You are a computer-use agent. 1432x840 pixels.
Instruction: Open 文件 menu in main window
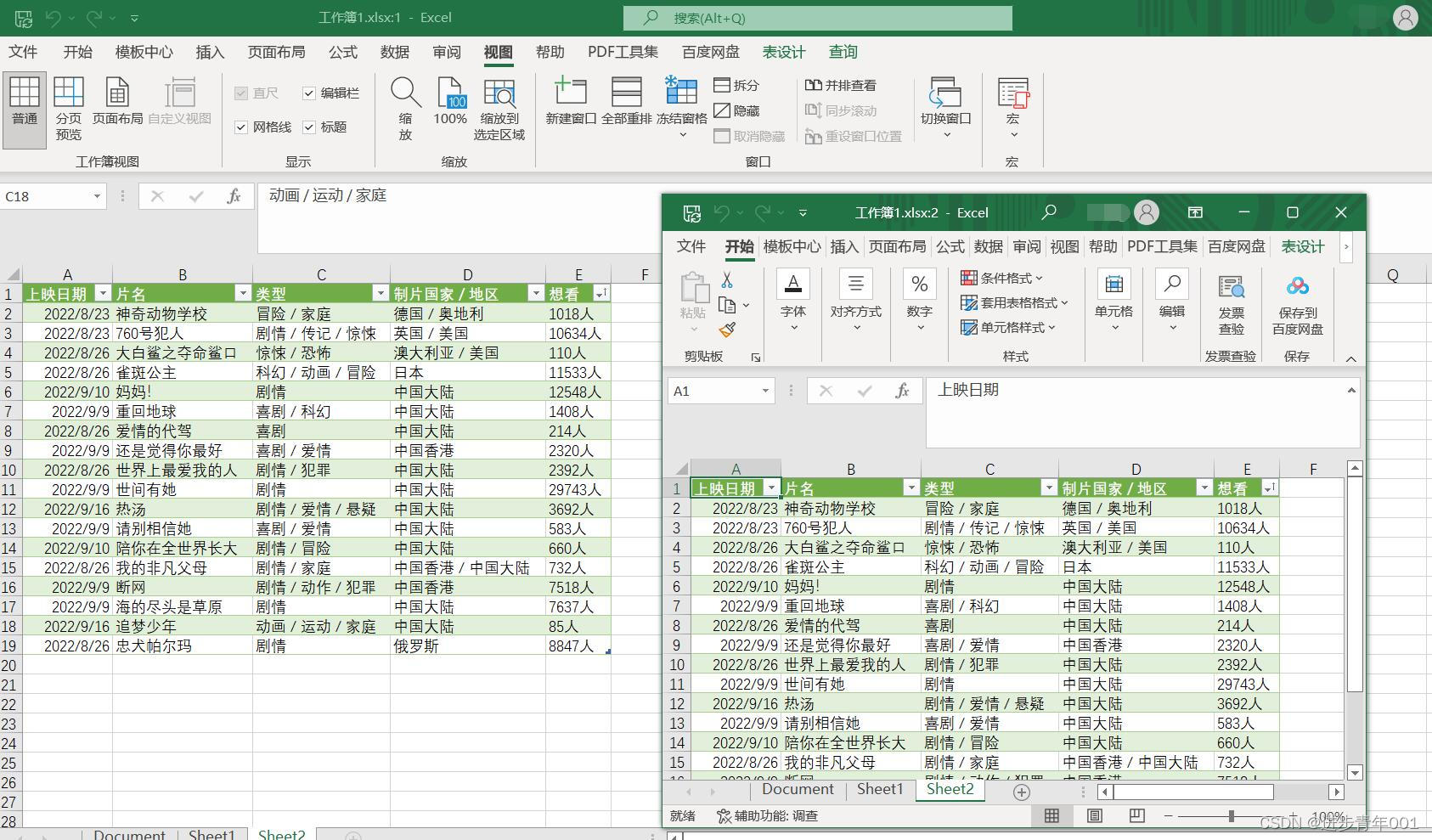click(x=23, y=52)
